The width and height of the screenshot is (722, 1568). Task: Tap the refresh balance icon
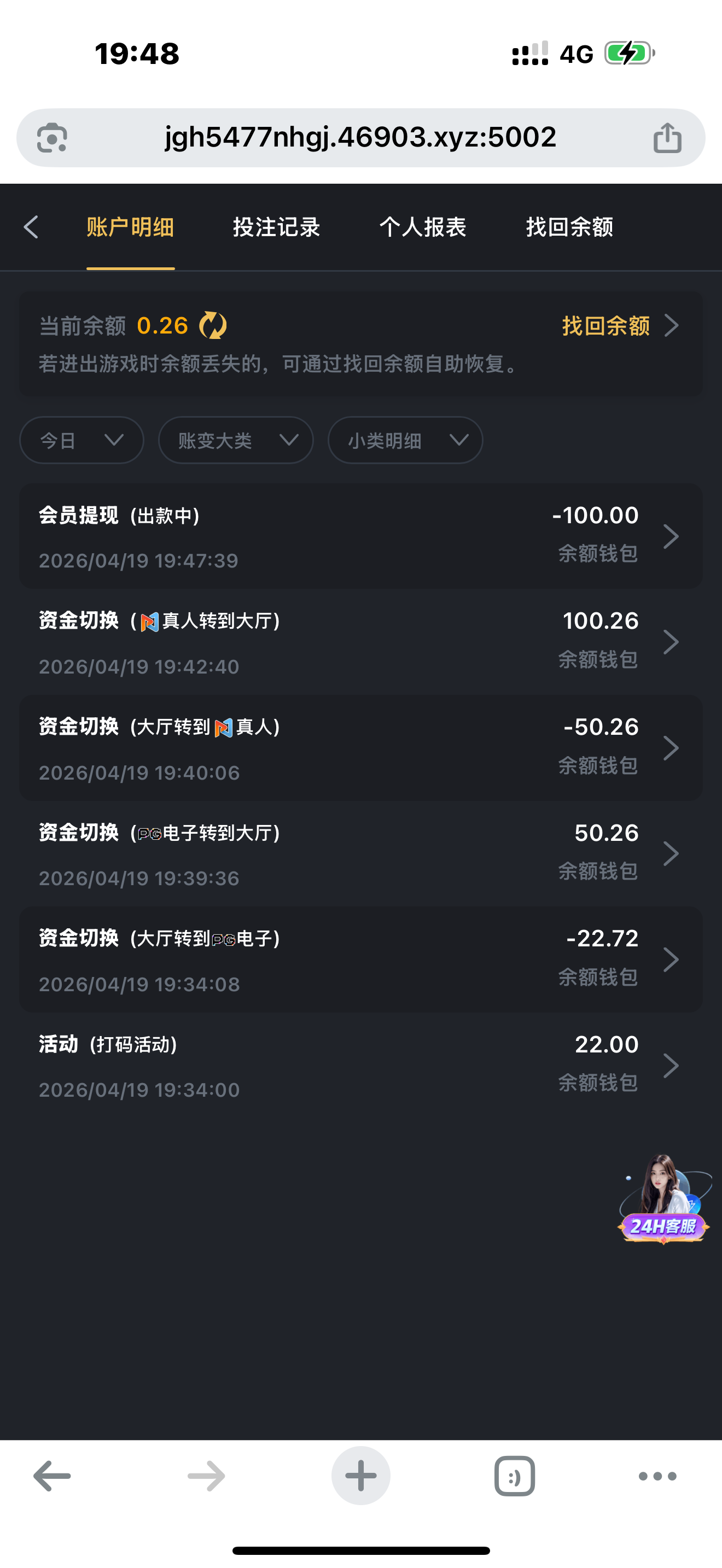coord(212,326)
